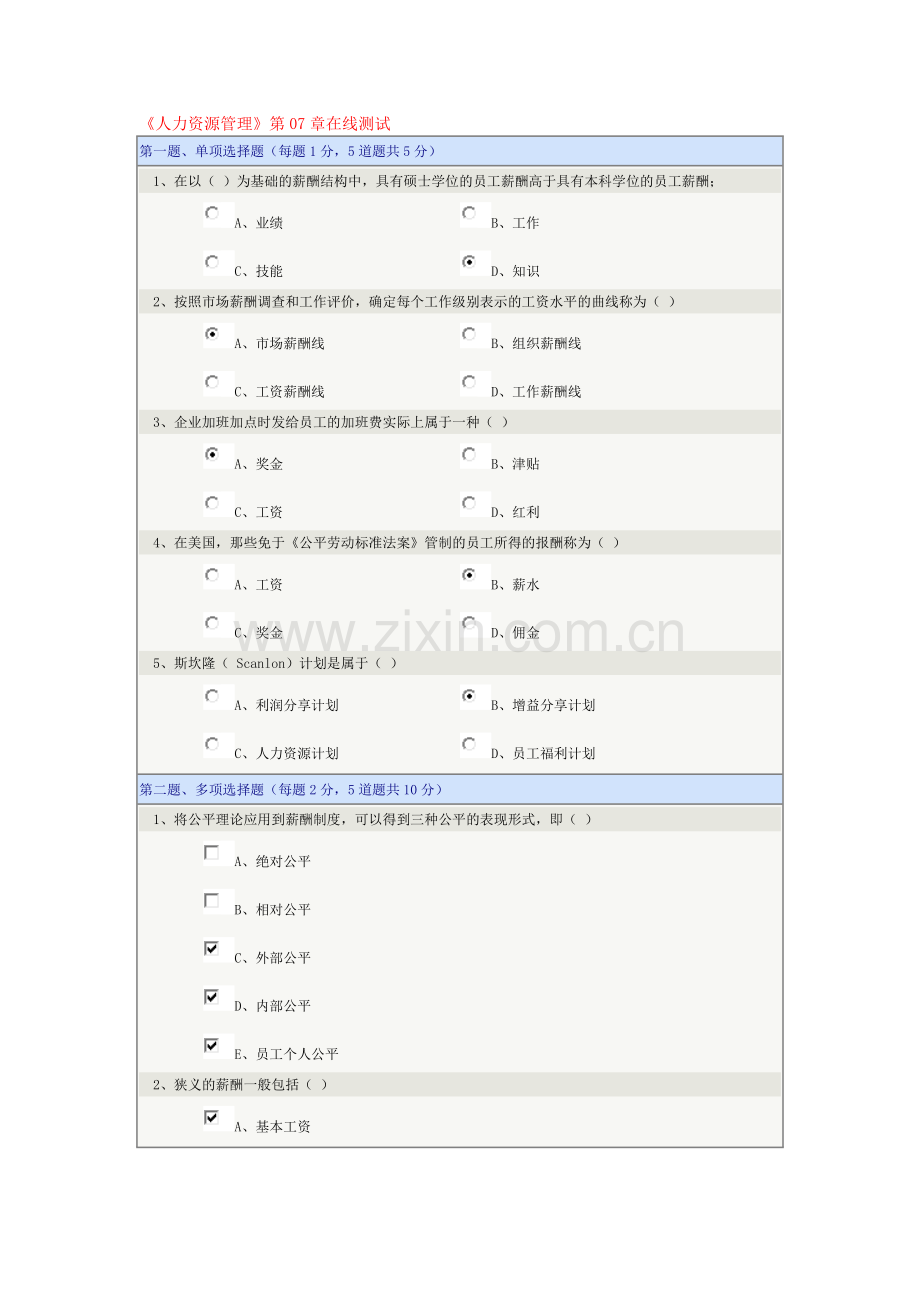
Task: Click the title 《人力资源管理》第07章在线测试
Action: [x=264, y=125]
